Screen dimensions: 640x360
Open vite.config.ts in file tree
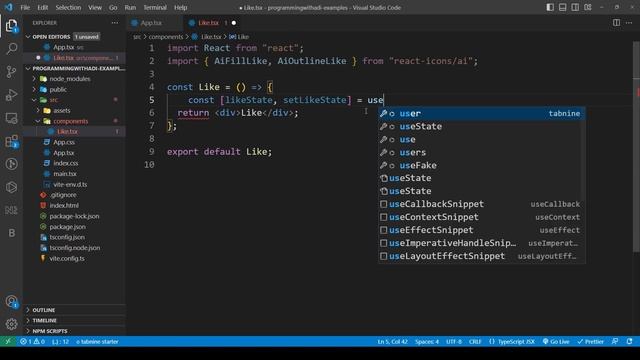(x=67, y=259)
